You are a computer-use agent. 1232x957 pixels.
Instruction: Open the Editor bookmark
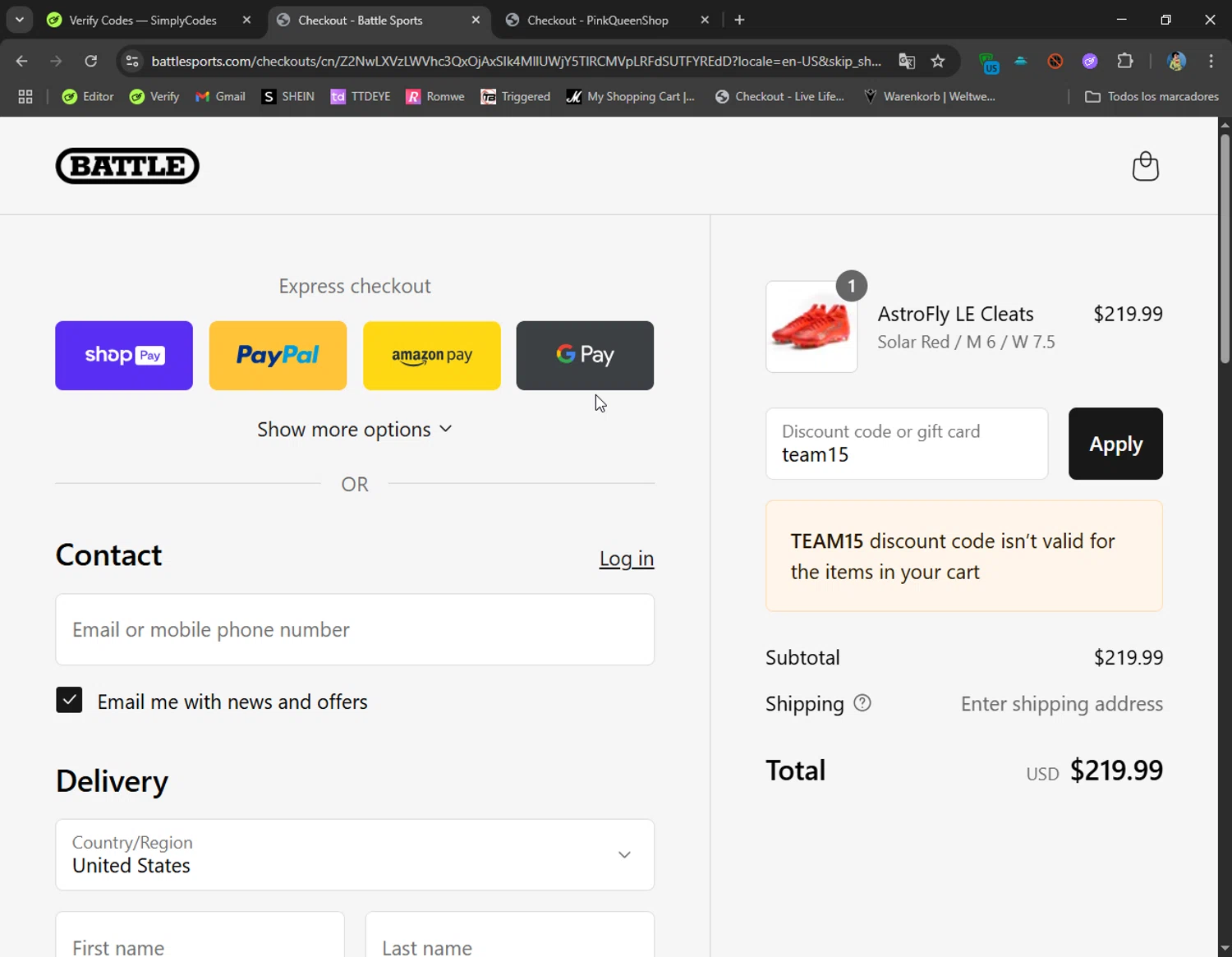point(88,97)
